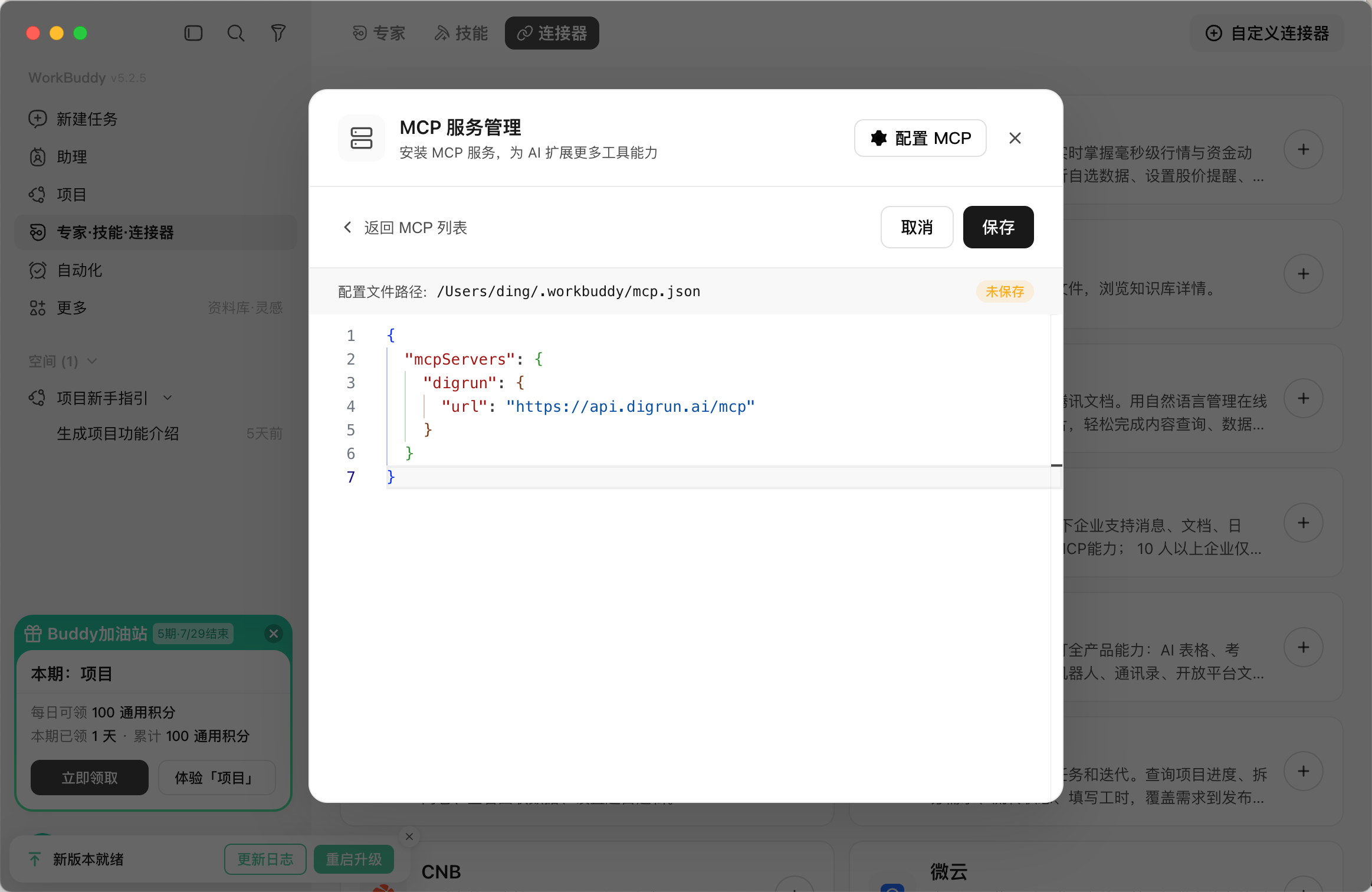
Task: Switch to the 专家 tab
Action: [379, 33]
